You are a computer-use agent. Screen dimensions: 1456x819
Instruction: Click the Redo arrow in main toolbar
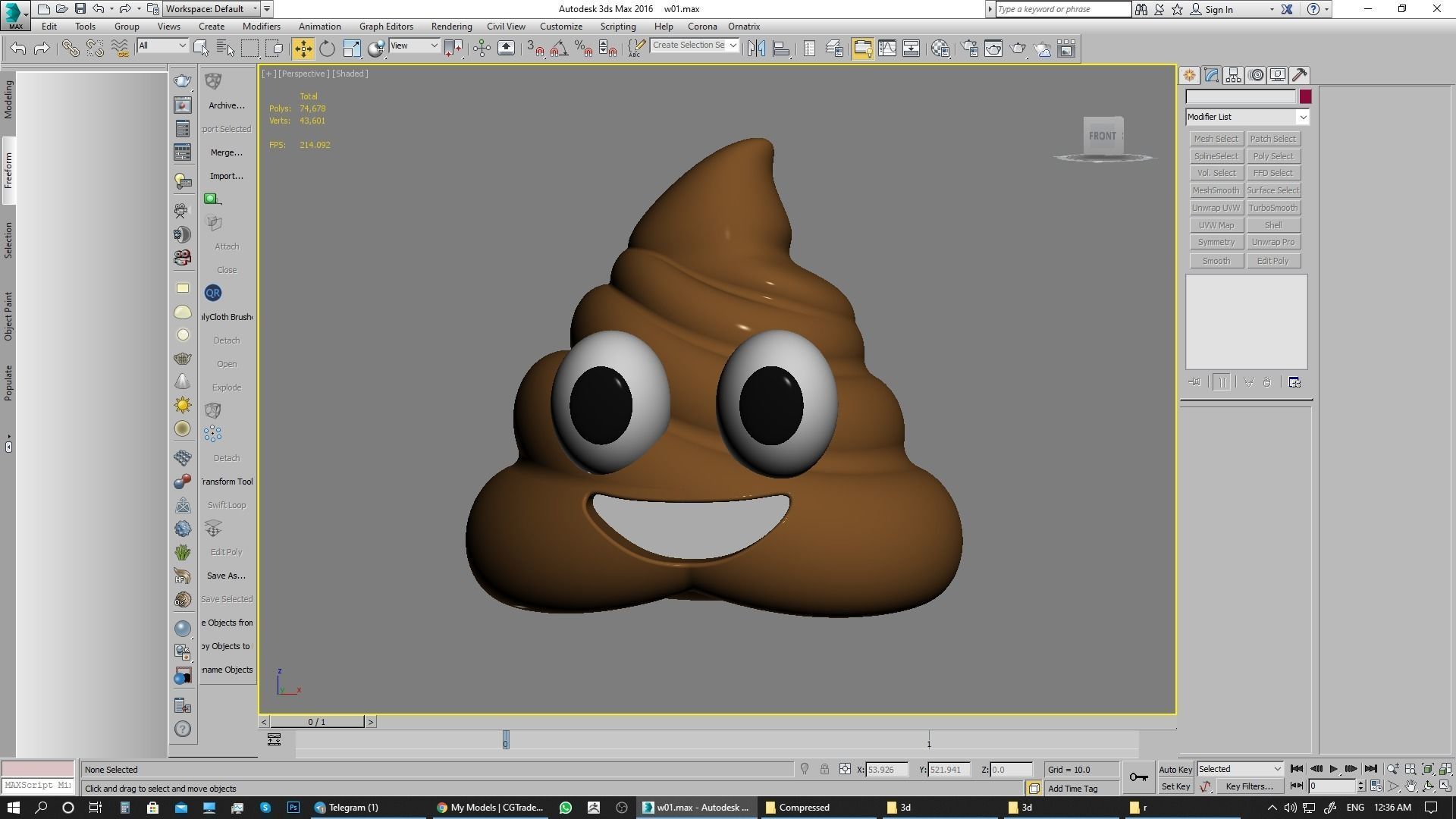tap(42, 49)
